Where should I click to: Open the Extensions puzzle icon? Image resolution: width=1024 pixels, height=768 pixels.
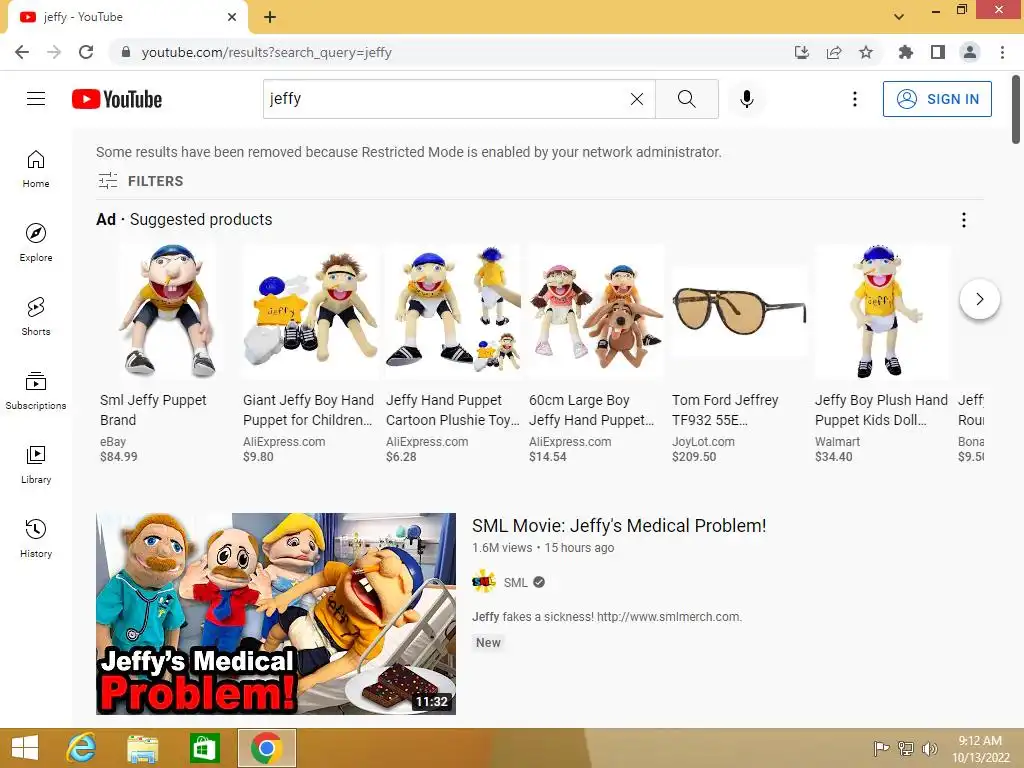[x=905, y=52]
